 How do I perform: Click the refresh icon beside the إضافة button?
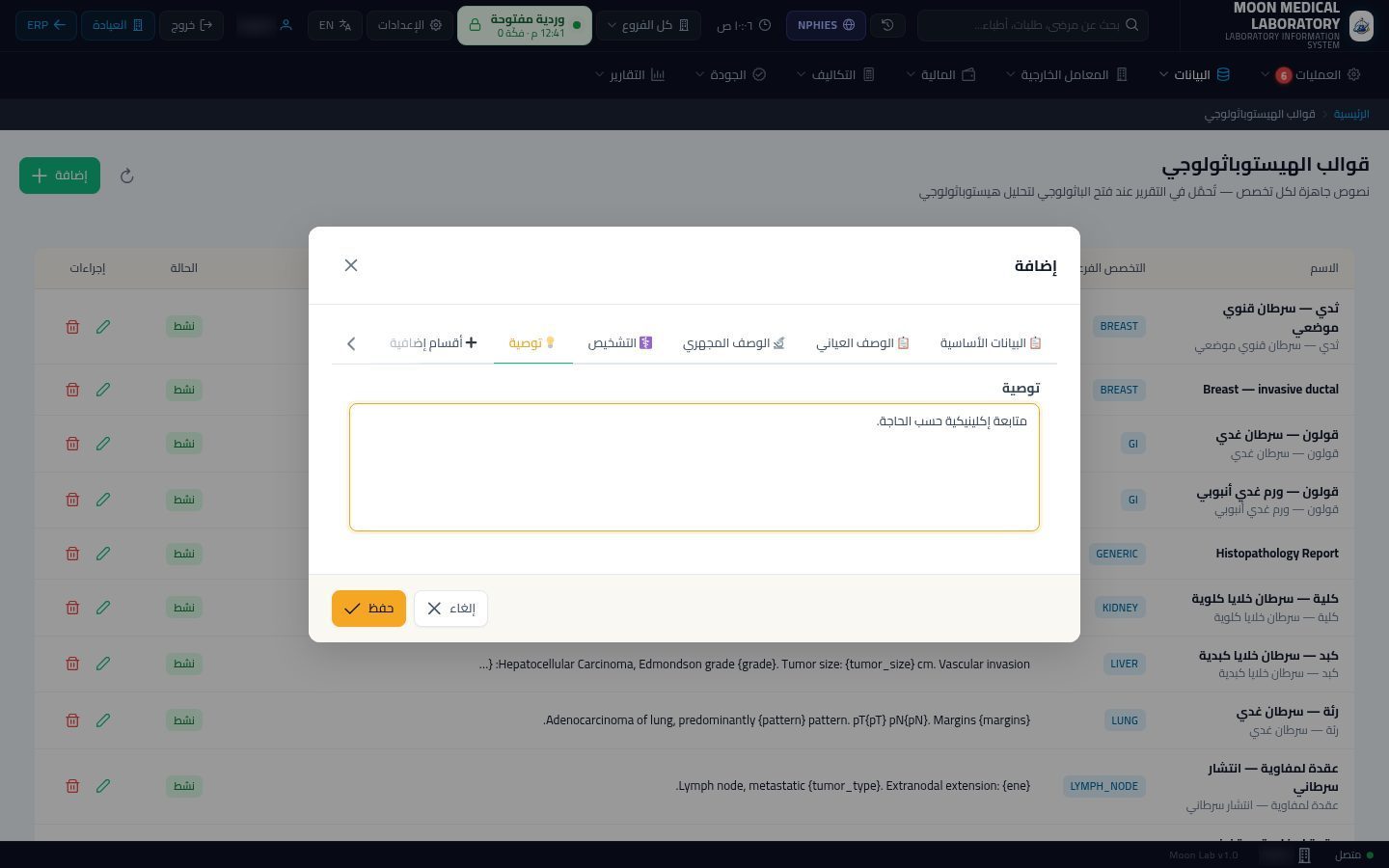pyautogui.click(x=126, y=176)
